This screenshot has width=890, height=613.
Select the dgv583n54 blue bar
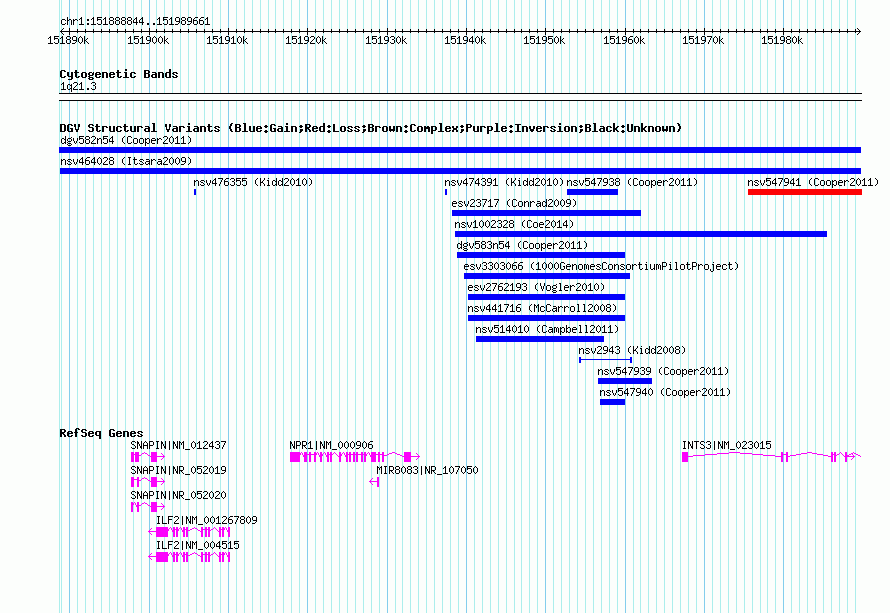pos(541,255)
